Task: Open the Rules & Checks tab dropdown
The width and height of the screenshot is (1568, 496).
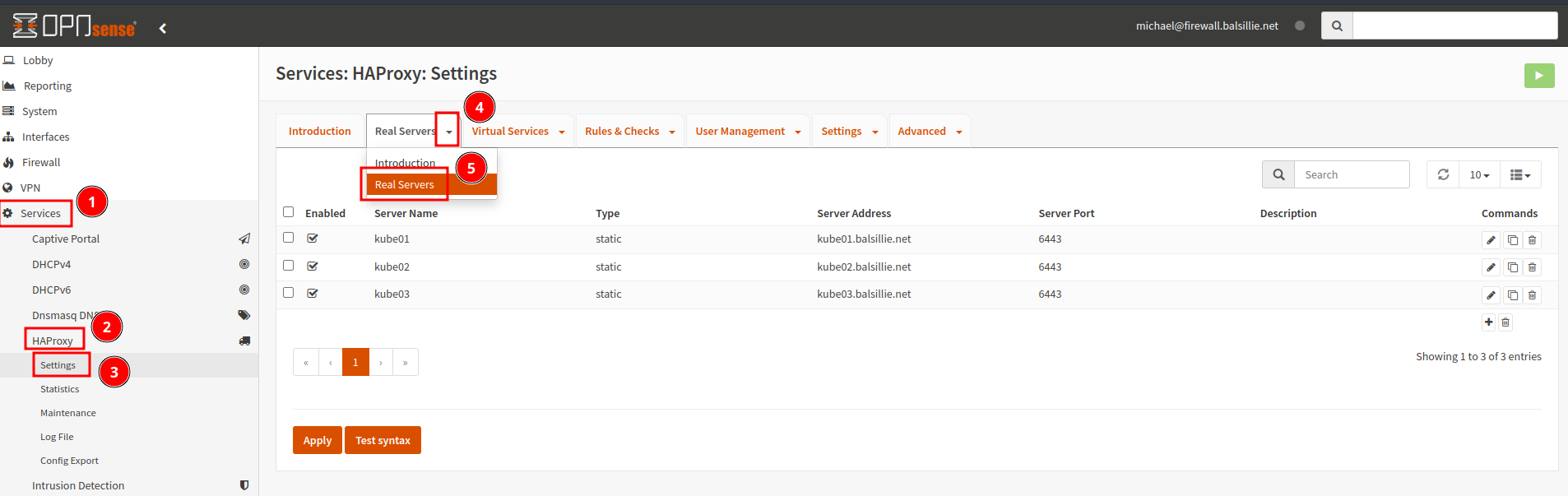Action: (x=672, y=132)
